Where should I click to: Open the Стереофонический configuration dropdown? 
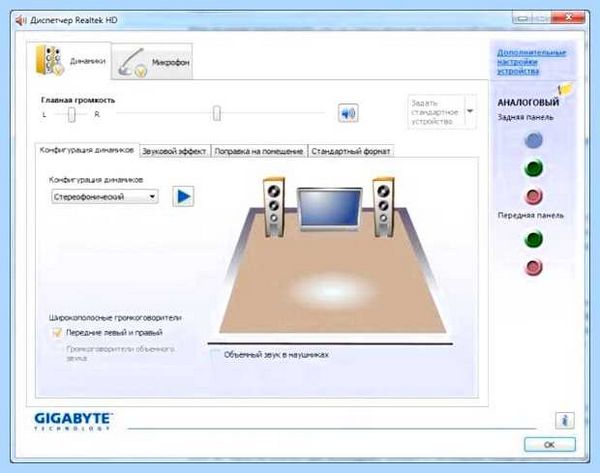point(104,197)
